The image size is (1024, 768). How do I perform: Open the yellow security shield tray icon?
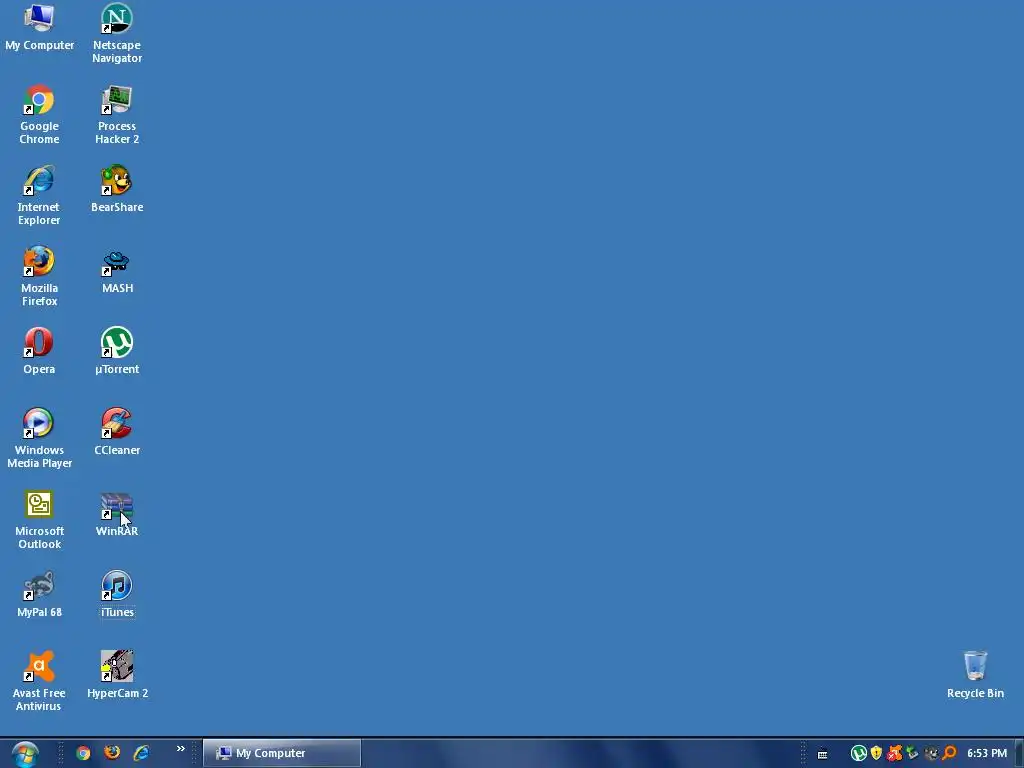[x=876, y=753]
